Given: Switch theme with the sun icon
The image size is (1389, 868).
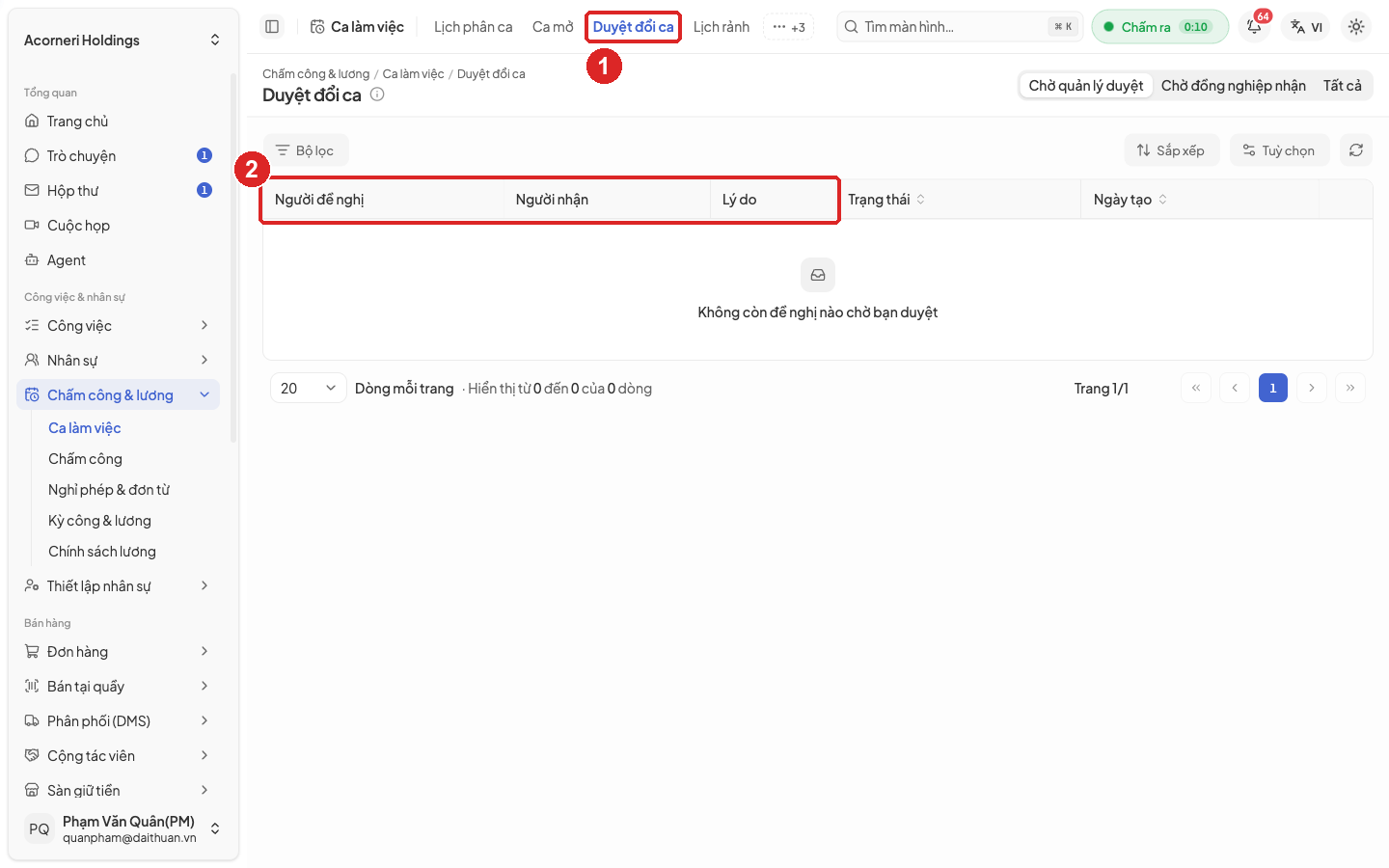Looking at the screenshot, I should [x=1356, y=27].
